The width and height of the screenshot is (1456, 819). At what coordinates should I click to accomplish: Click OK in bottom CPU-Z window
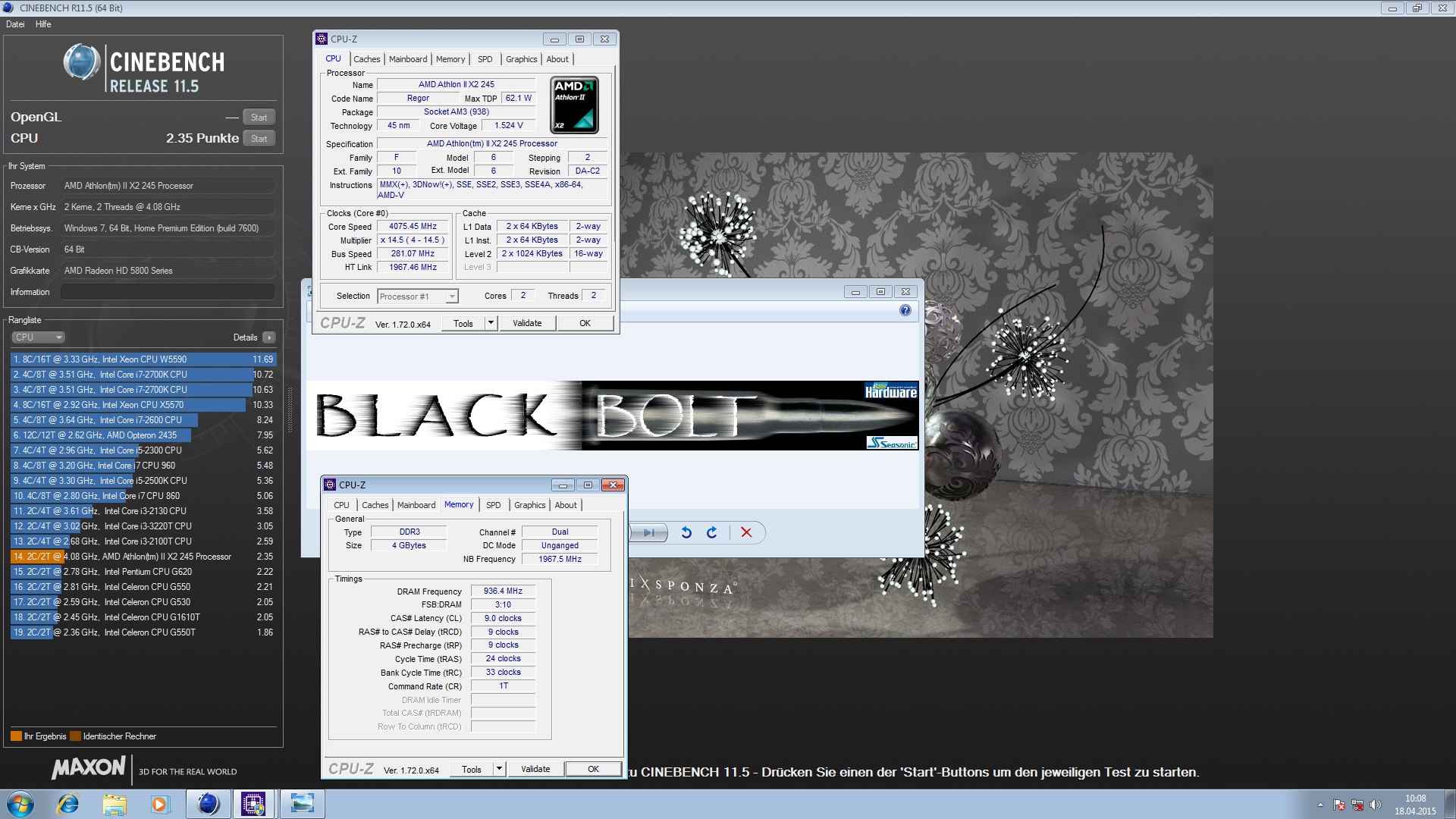(x=594, y=769)
